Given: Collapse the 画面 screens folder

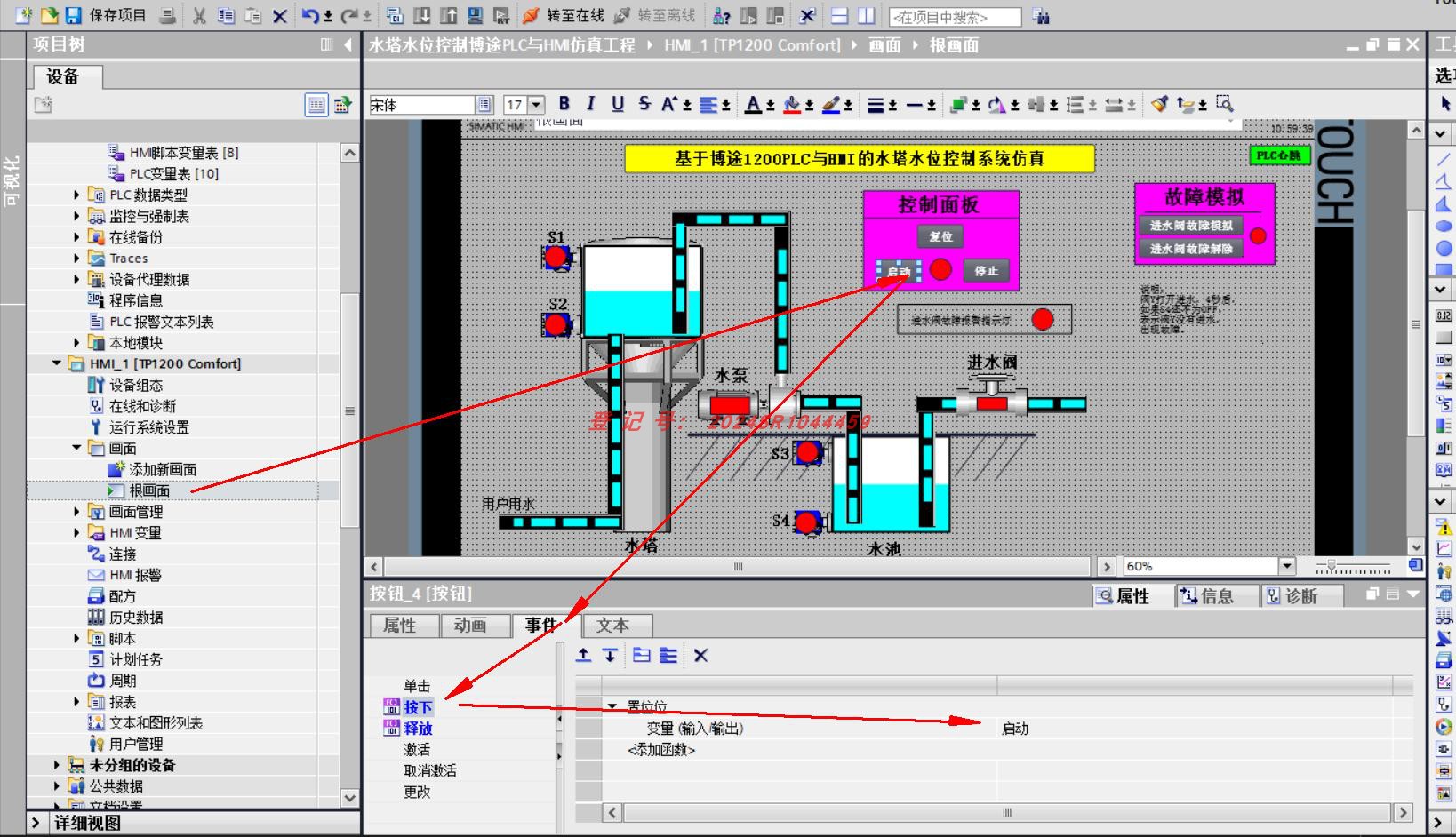Looking at the screenshot, I should pyautogui.click(x=76, y=448).
